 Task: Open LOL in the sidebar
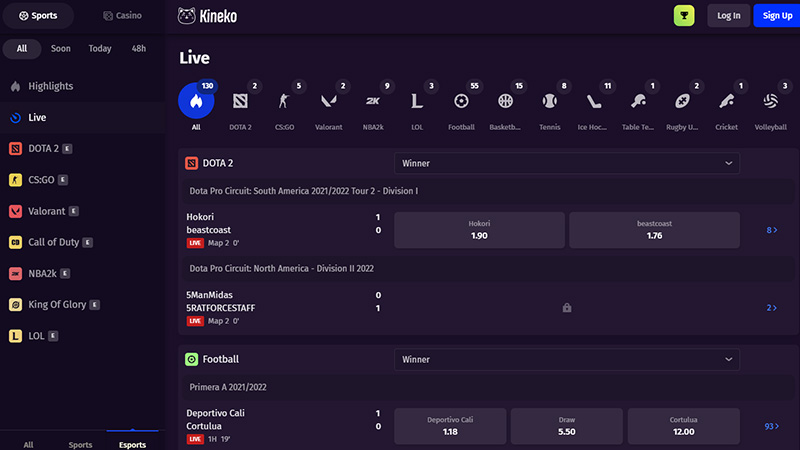[x=83, y=336]
